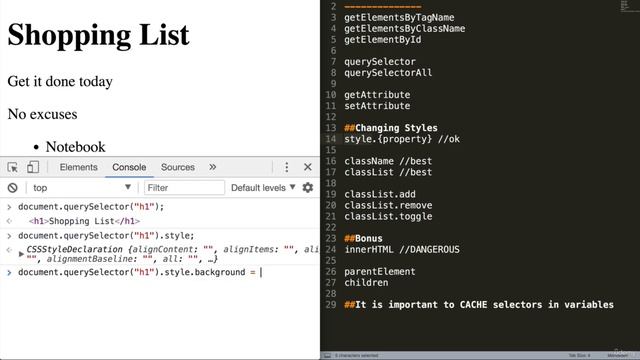Screen dimensions: 640x360
Task: Click the document.querySelector("h1").style; entry
Action: (106, 236)
